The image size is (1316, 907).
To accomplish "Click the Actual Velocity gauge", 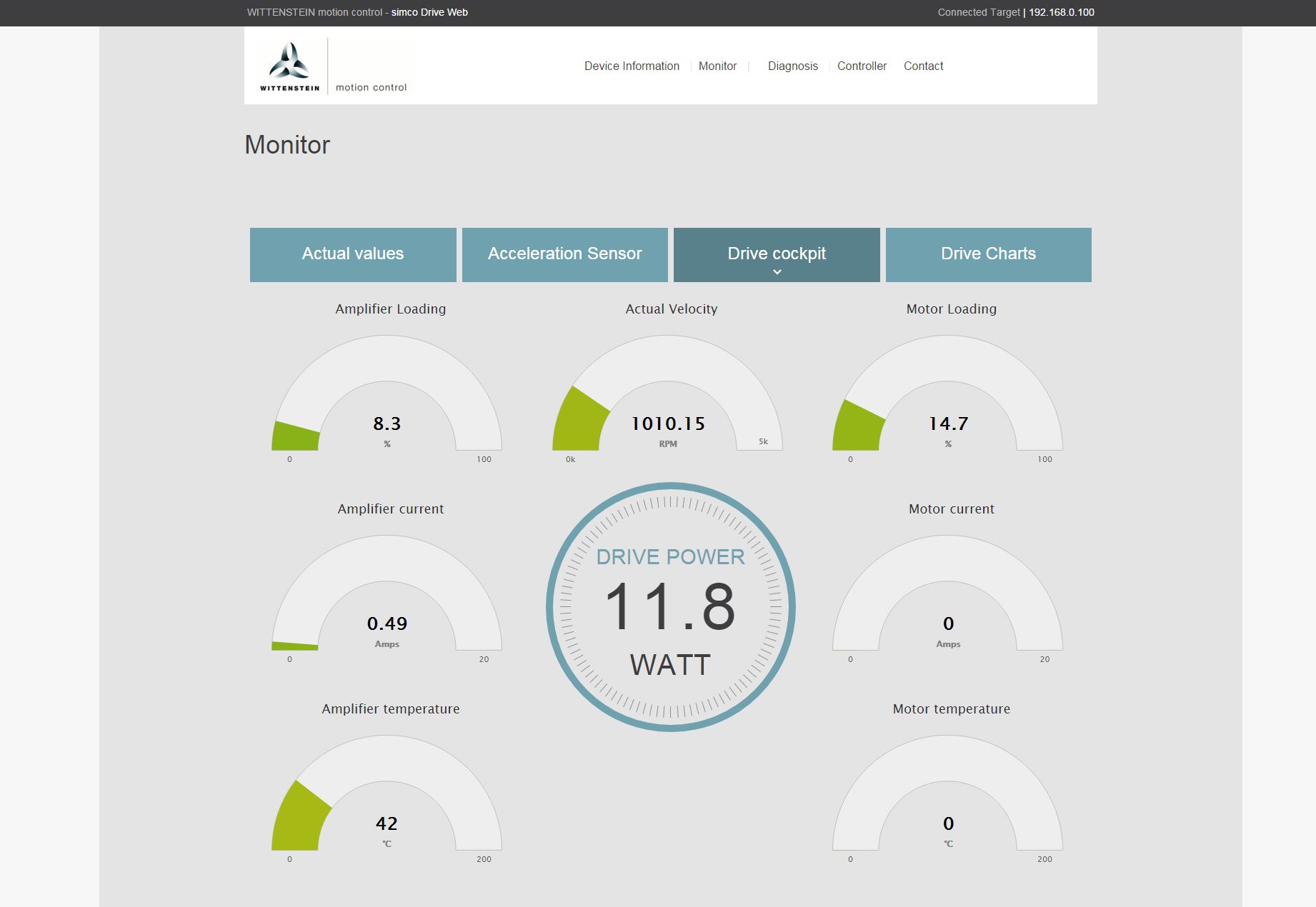I will (667, 400).
